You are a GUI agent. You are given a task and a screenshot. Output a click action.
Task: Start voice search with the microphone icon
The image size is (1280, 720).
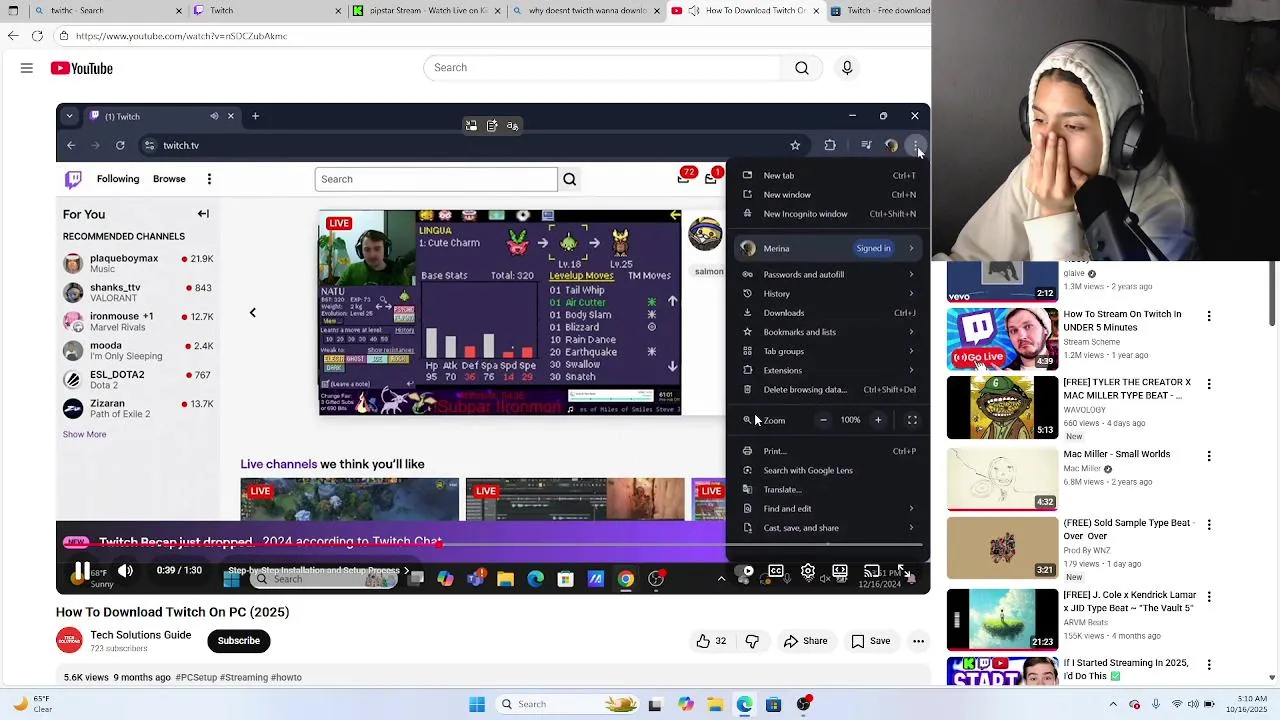coord(847,68)
